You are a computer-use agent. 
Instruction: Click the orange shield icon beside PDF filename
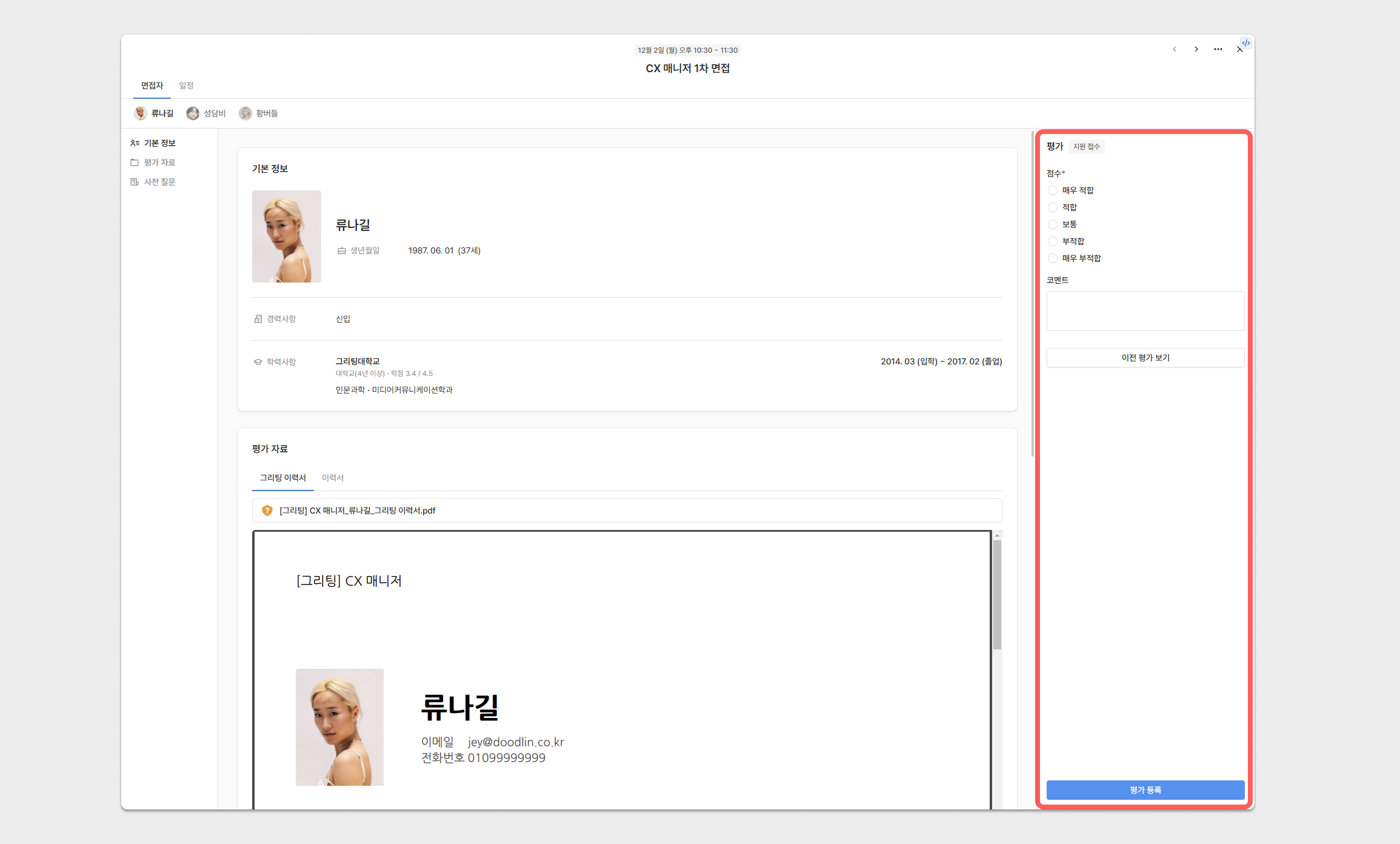click(x=267, y=511)
